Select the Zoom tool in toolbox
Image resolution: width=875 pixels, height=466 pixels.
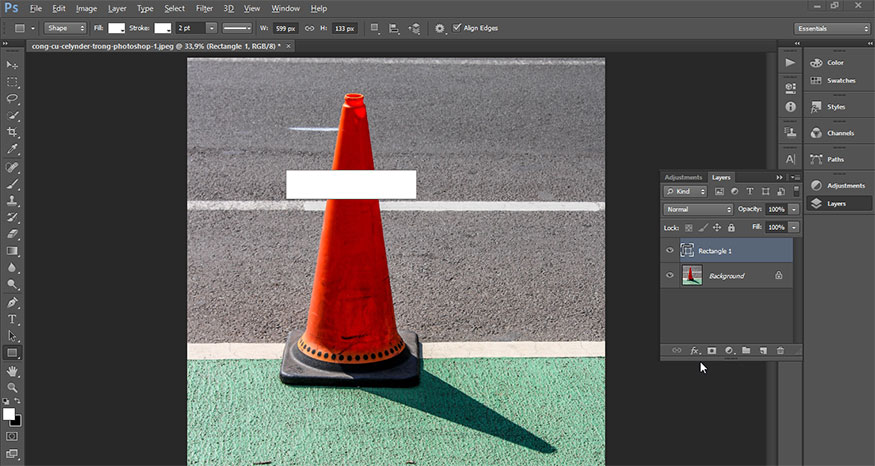pos(13,387)
